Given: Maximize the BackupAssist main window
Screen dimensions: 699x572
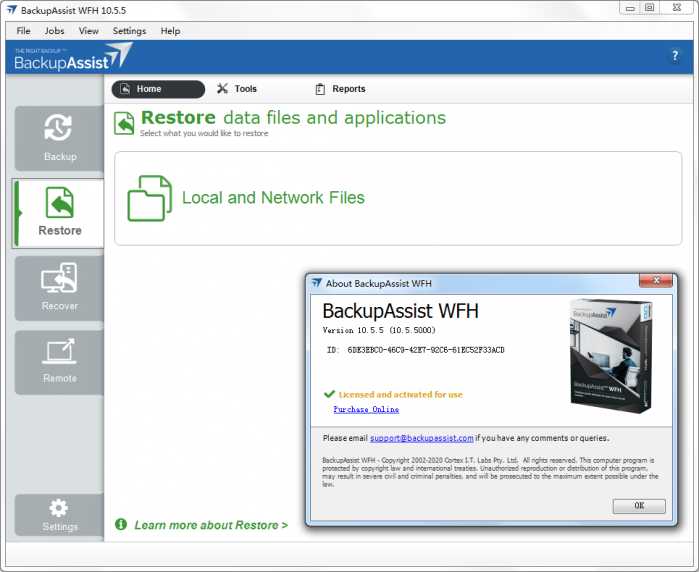Looking at the screenshot, I should [650, 8].
